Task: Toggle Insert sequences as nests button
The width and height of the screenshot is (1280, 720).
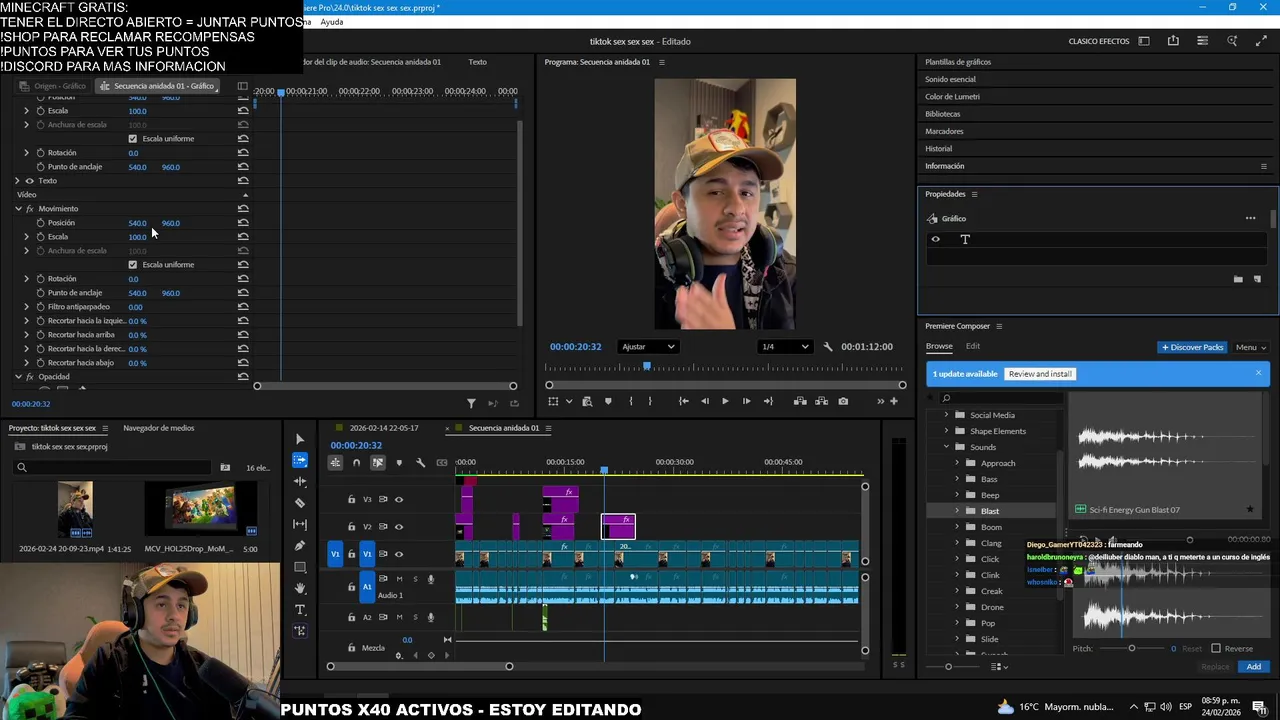Action: tap(335, 463)
